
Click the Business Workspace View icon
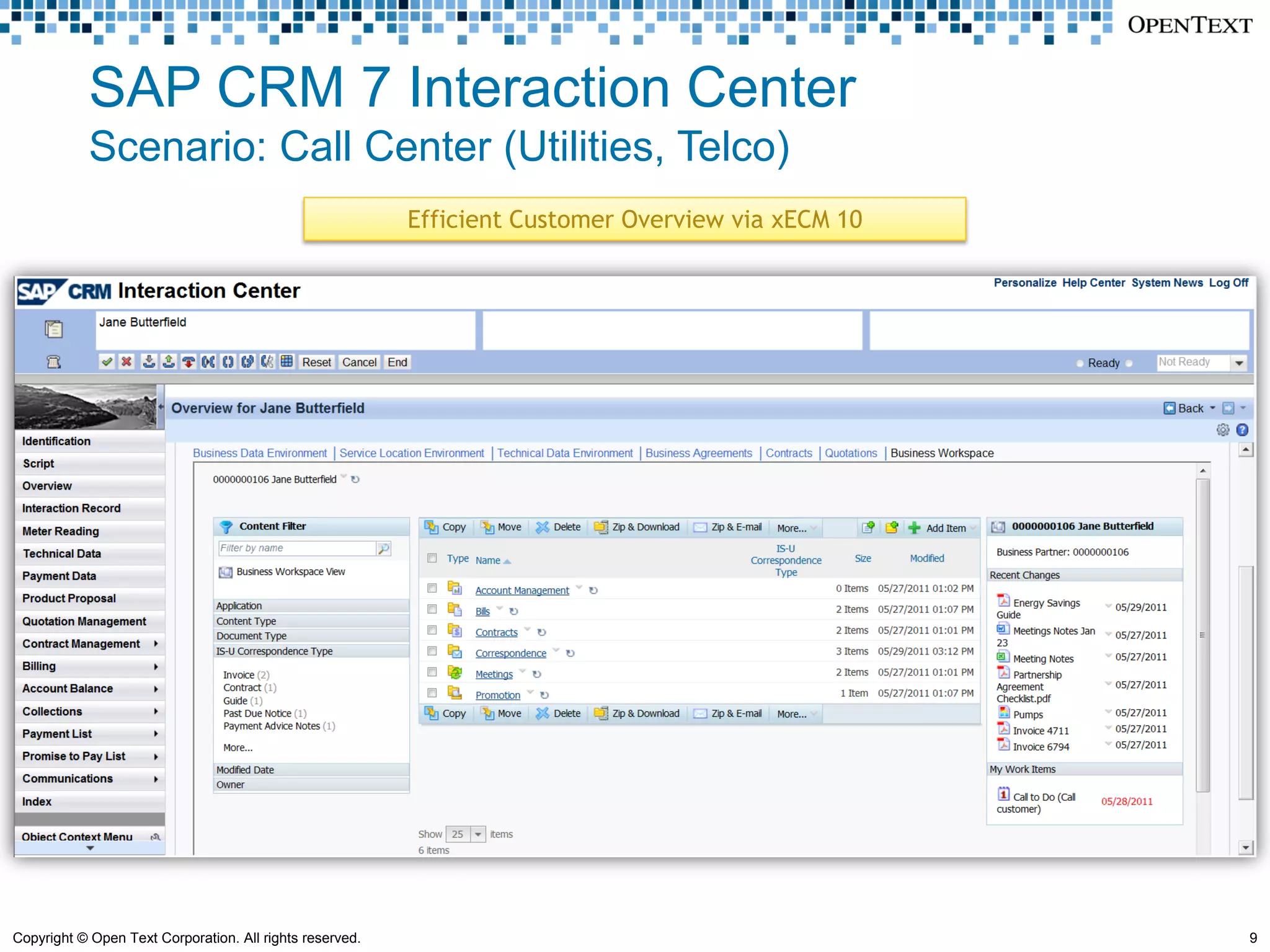pos(226,571)
